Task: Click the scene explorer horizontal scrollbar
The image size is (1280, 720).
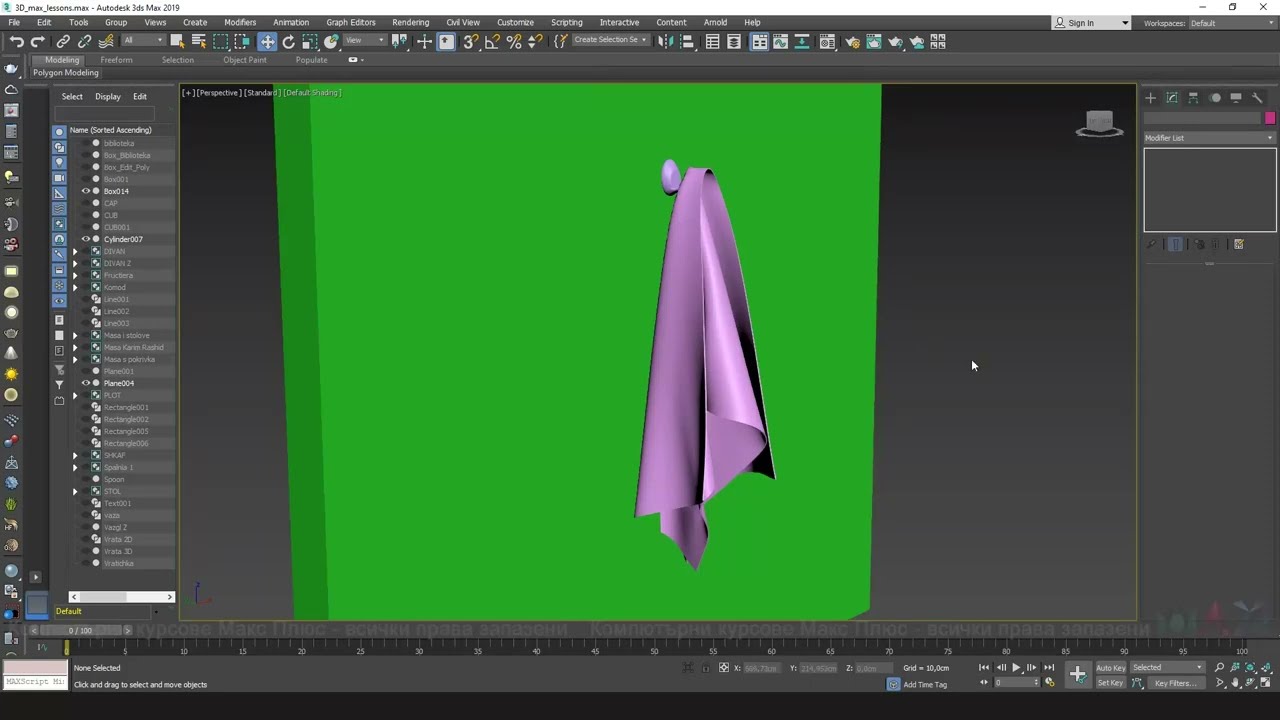Action: [x=122, y=597]
